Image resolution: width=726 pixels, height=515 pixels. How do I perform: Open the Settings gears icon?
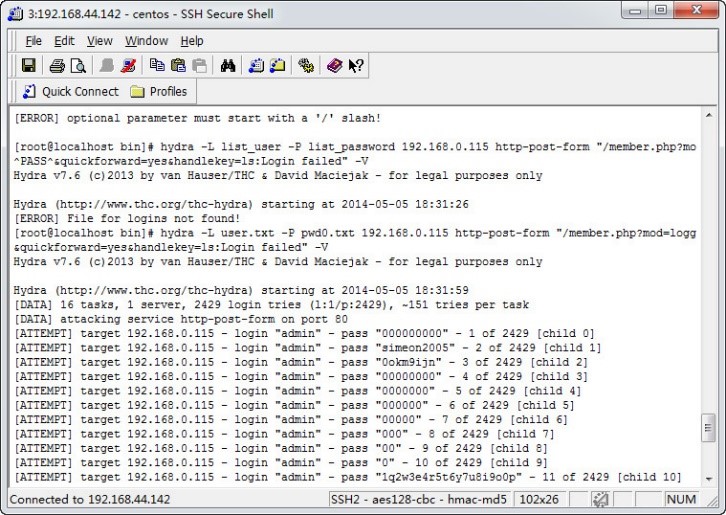(x=306, y=65)
